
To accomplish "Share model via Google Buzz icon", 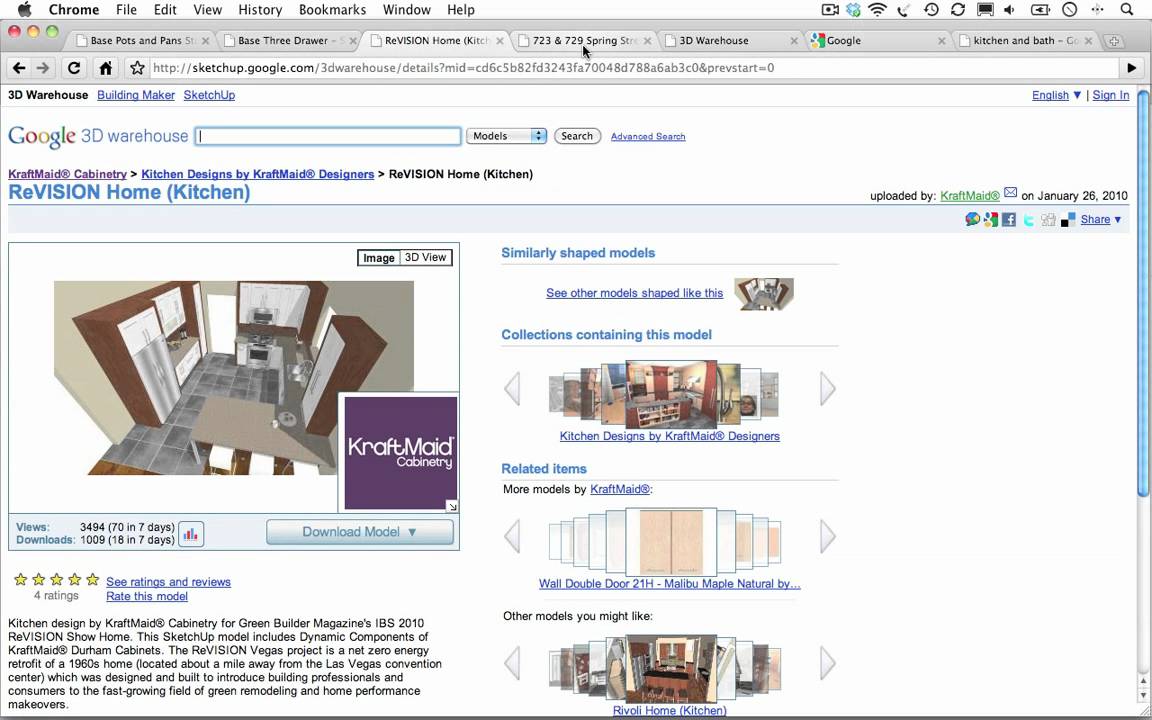I will click(973, 220).
